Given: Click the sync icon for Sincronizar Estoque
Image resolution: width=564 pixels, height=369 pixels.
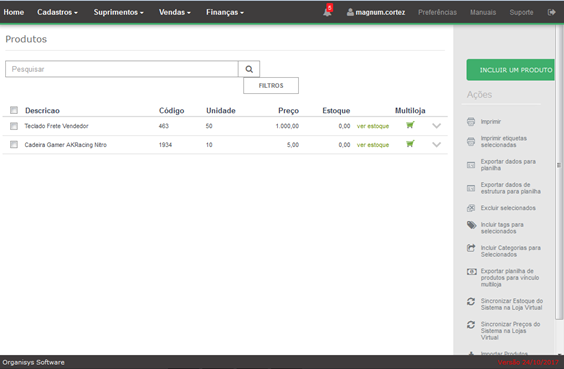Looking at the screenshot, I should click(471, 301).
